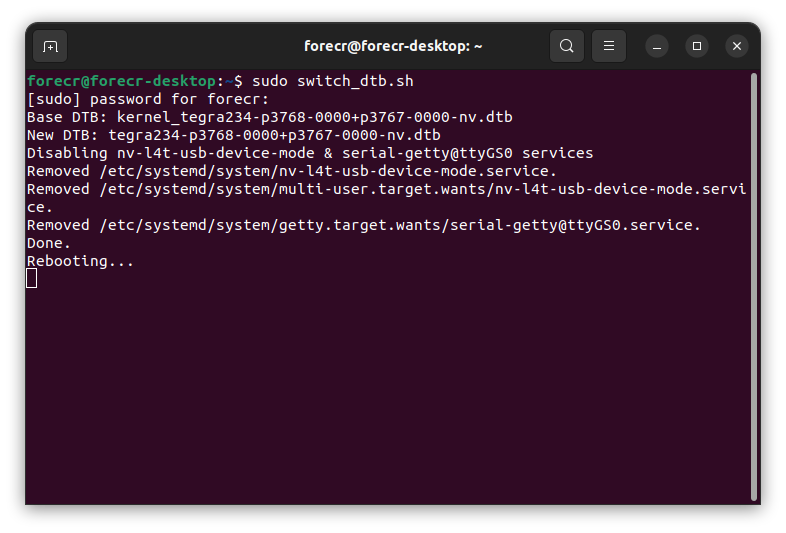786x533 pixels.
Task: Open the hamburger main menu
Action: pos(609,46)
